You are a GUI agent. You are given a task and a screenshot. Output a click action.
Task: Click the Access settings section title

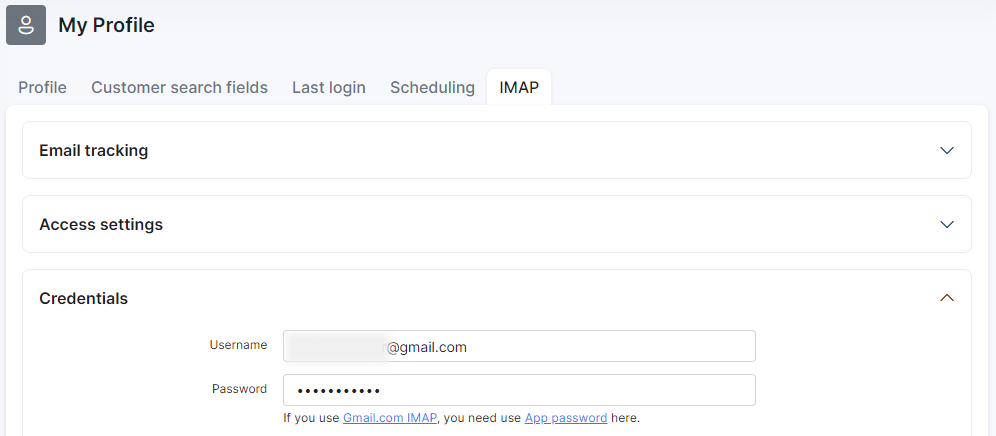tap(101, 224)
